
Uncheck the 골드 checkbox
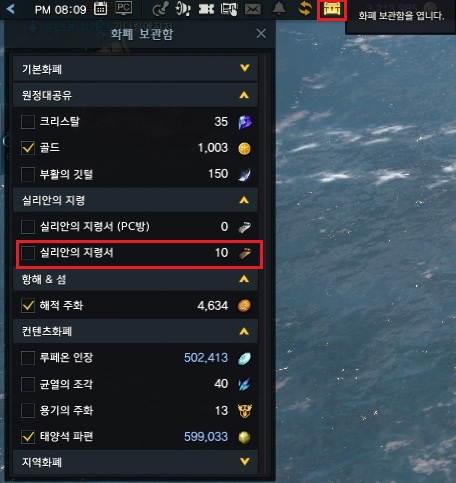(x=28, y=148)
